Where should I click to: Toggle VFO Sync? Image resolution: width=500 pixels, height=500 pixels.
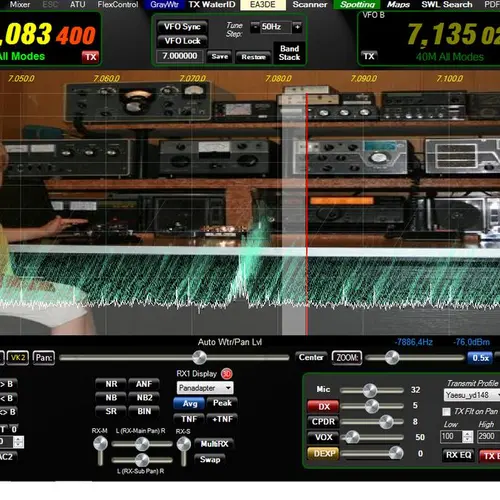click(182, 27)
